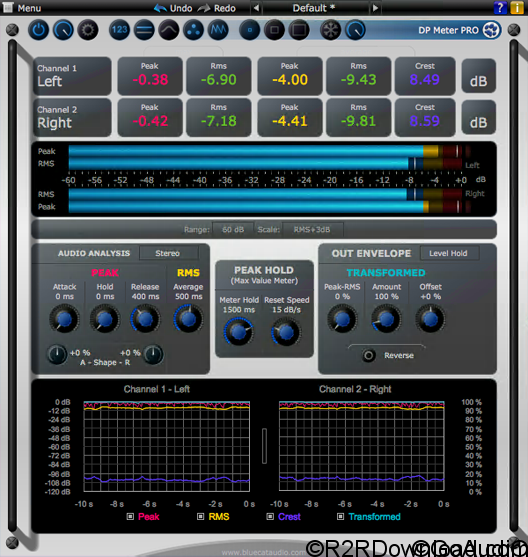
Task: Click the Peak-RMS mix knob
Action: click(x=342, y=319)
